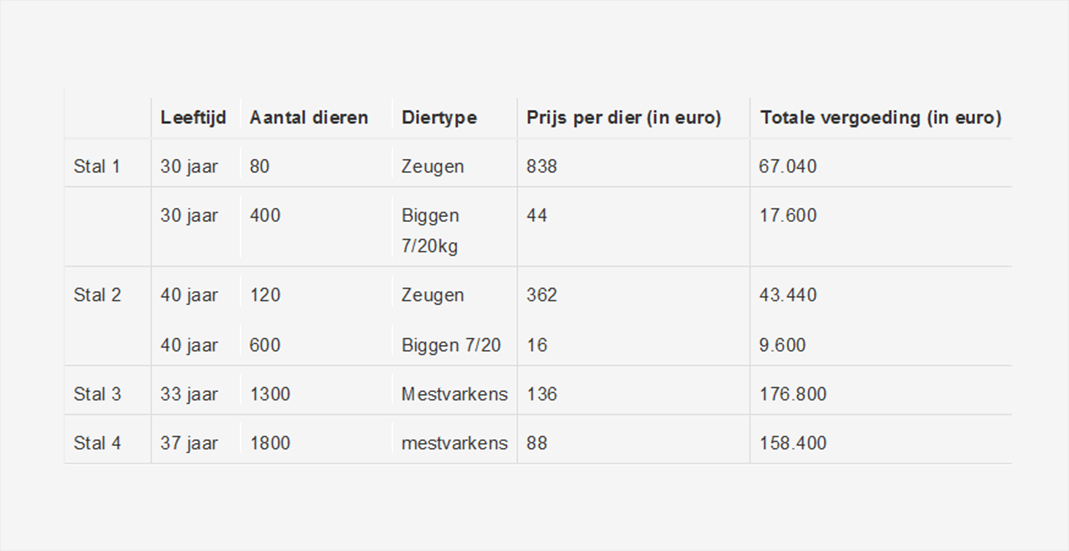Select the Stal 3 row label
The height and width of the screenshot is (551, 1069).
(97, 394)
